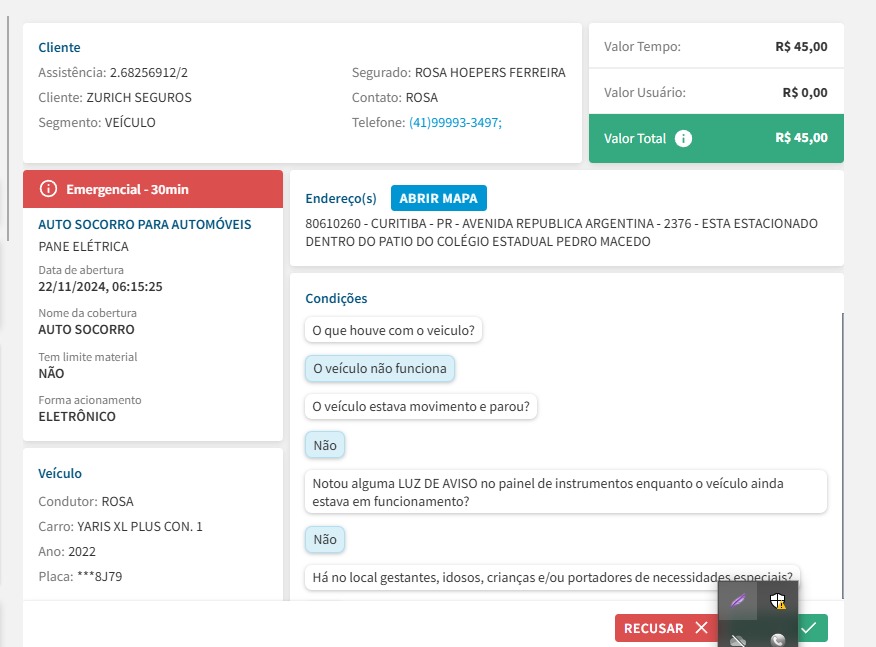
Task: Click the X icon on Recusar button
Action: coord(701,628)
